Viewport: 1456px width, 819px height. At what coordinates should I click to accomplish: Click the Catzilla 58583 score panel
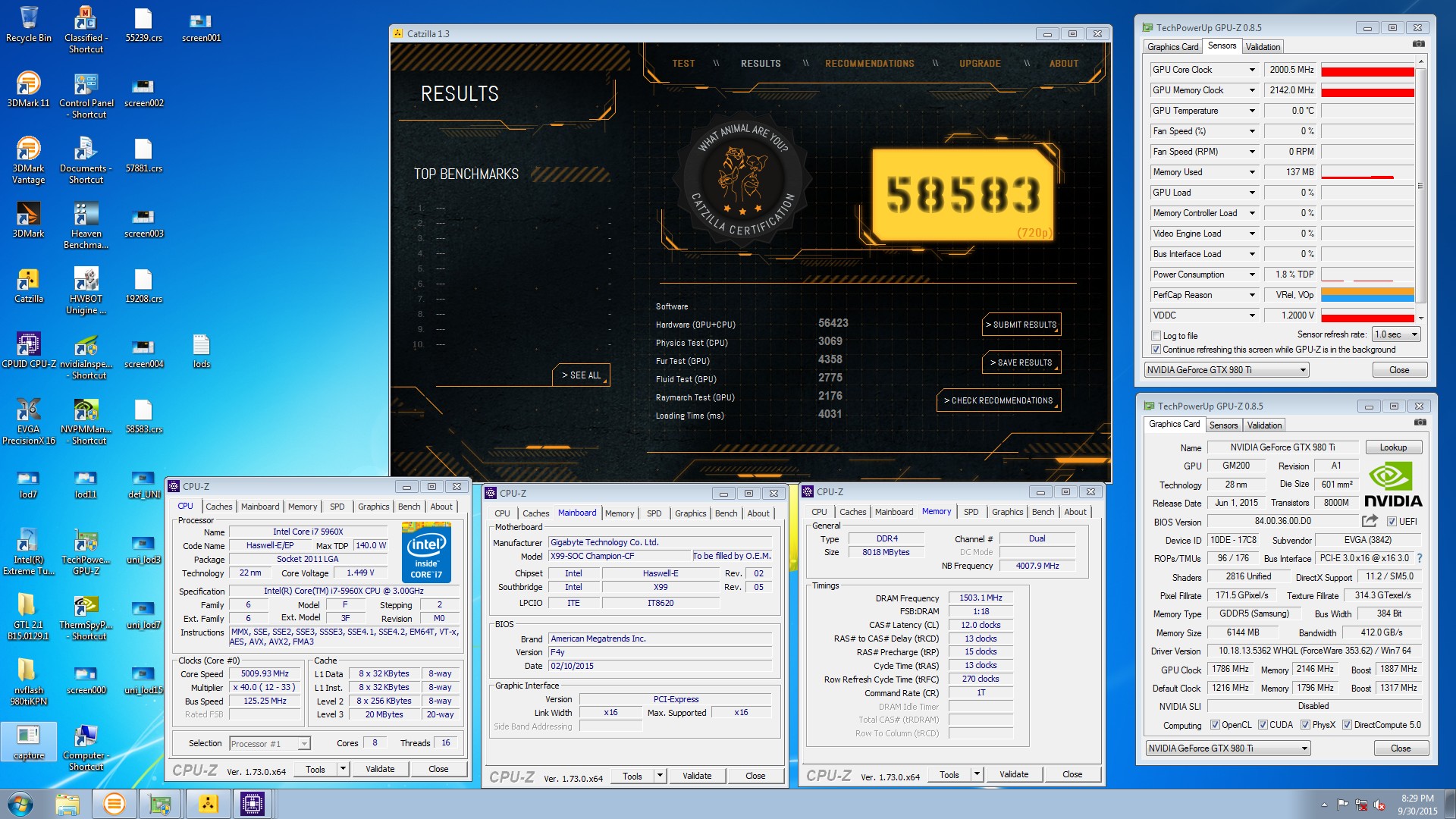tap(963, 194)
